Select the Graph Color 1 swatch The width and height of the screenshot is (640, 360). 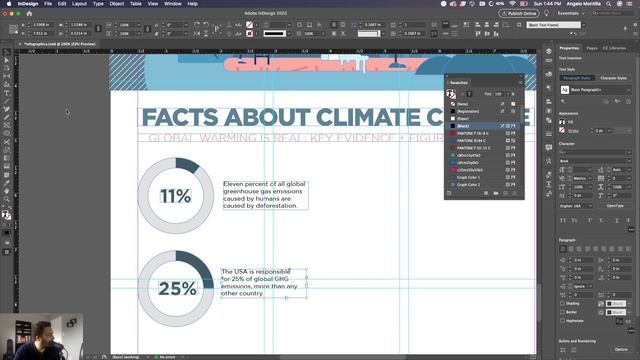coord(483,178)
